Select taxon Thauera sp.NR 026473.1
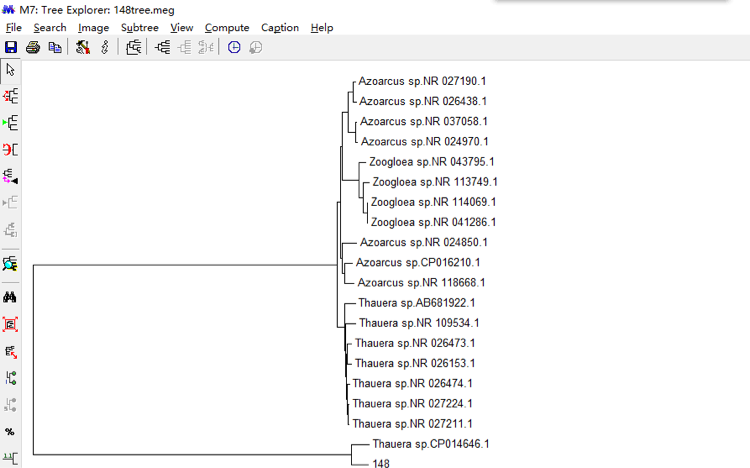This screenshot has width=750, height=468. 415,343
